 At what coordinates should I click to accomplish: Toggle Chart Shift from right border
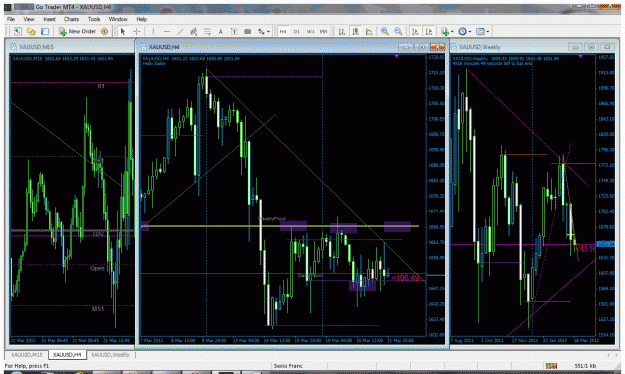[x=428, y=31]
